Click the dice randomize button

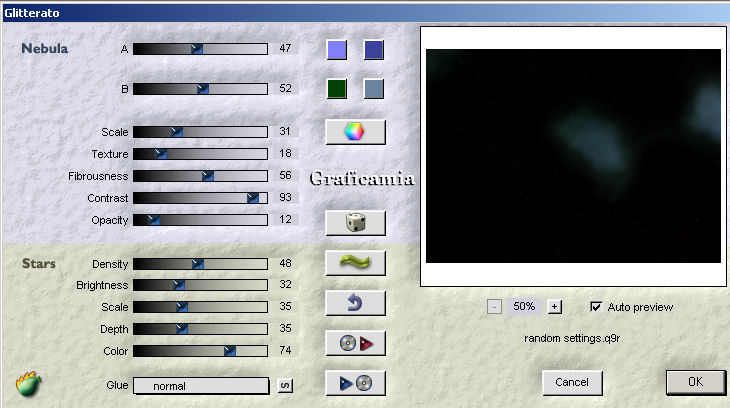(x=355, y=223)
